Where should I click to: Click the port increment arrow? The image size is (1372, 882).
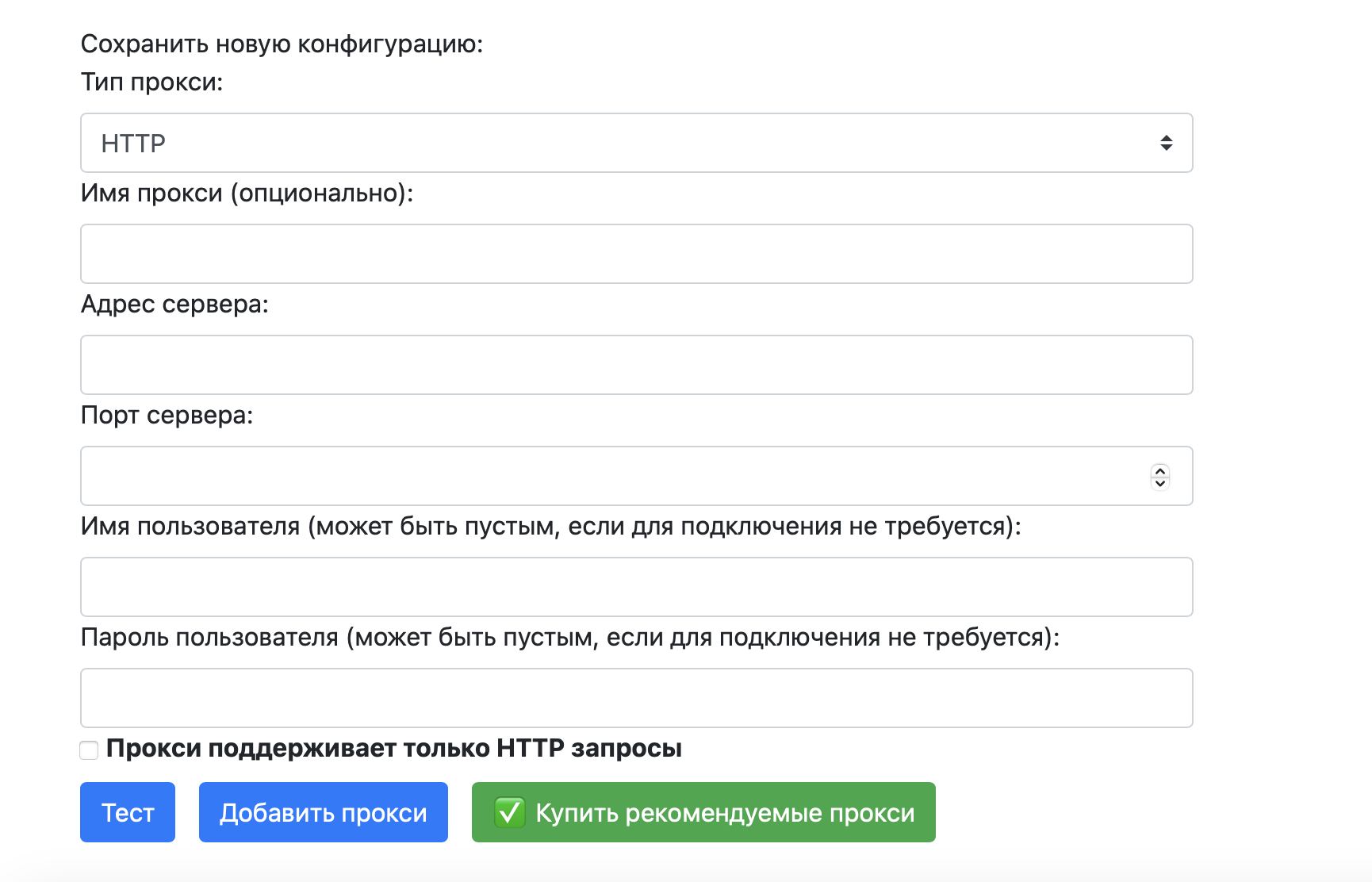coord(1159,470)
